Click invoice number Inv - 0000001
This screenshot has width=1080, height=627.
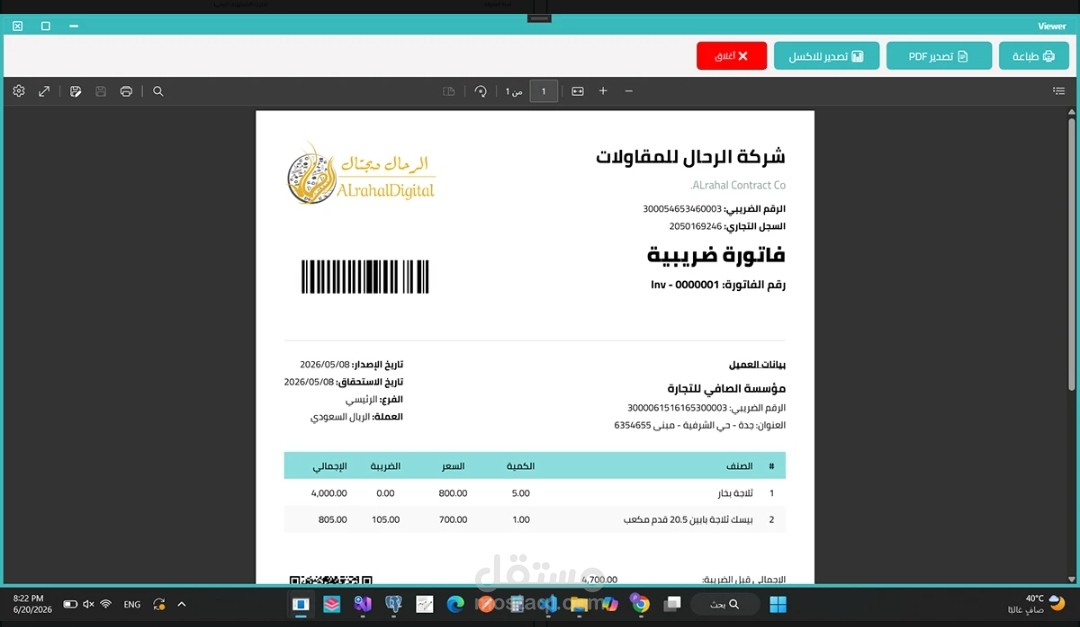pos(685,285)
